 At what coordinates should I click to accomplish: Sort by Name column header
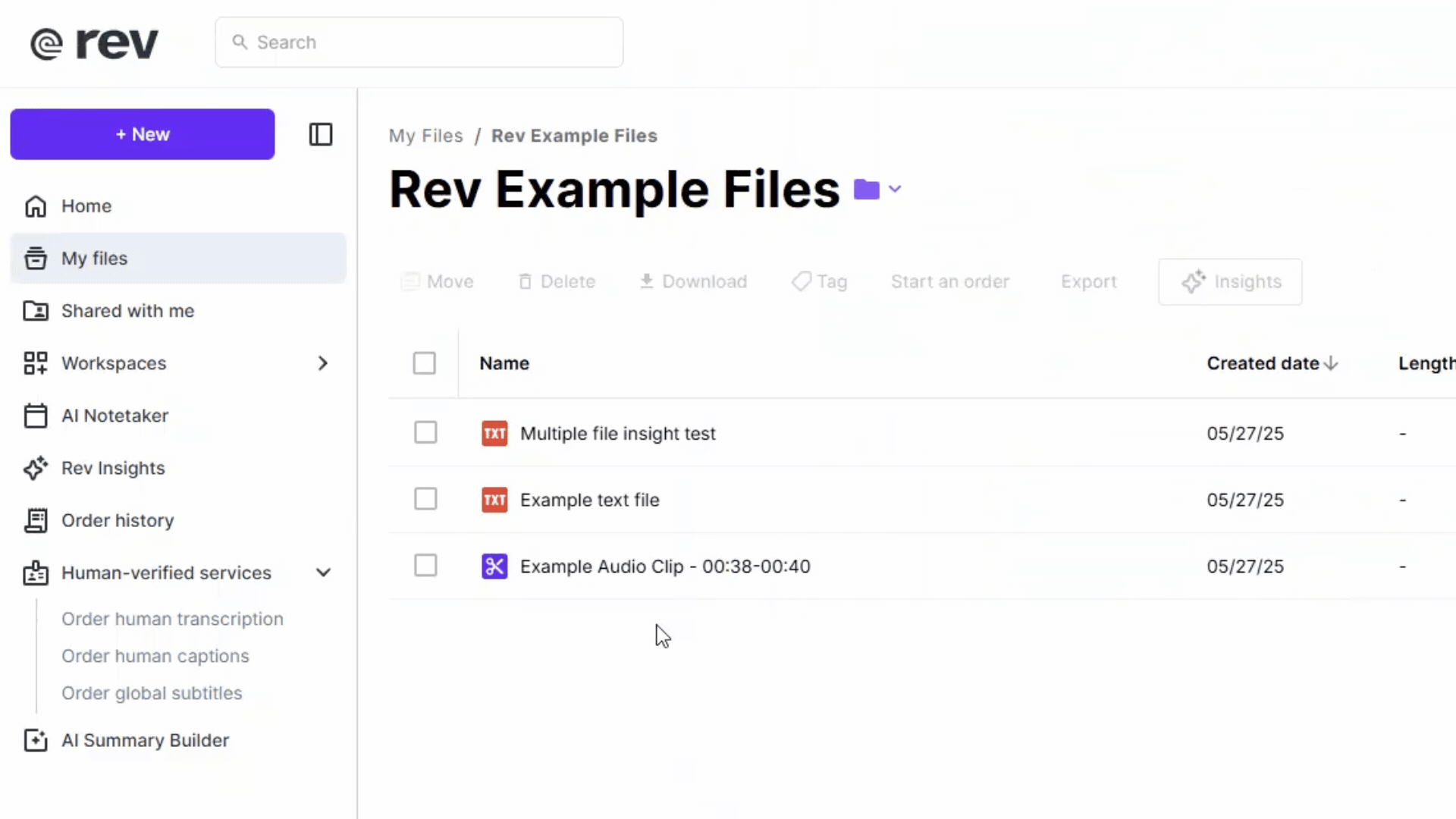504,363
